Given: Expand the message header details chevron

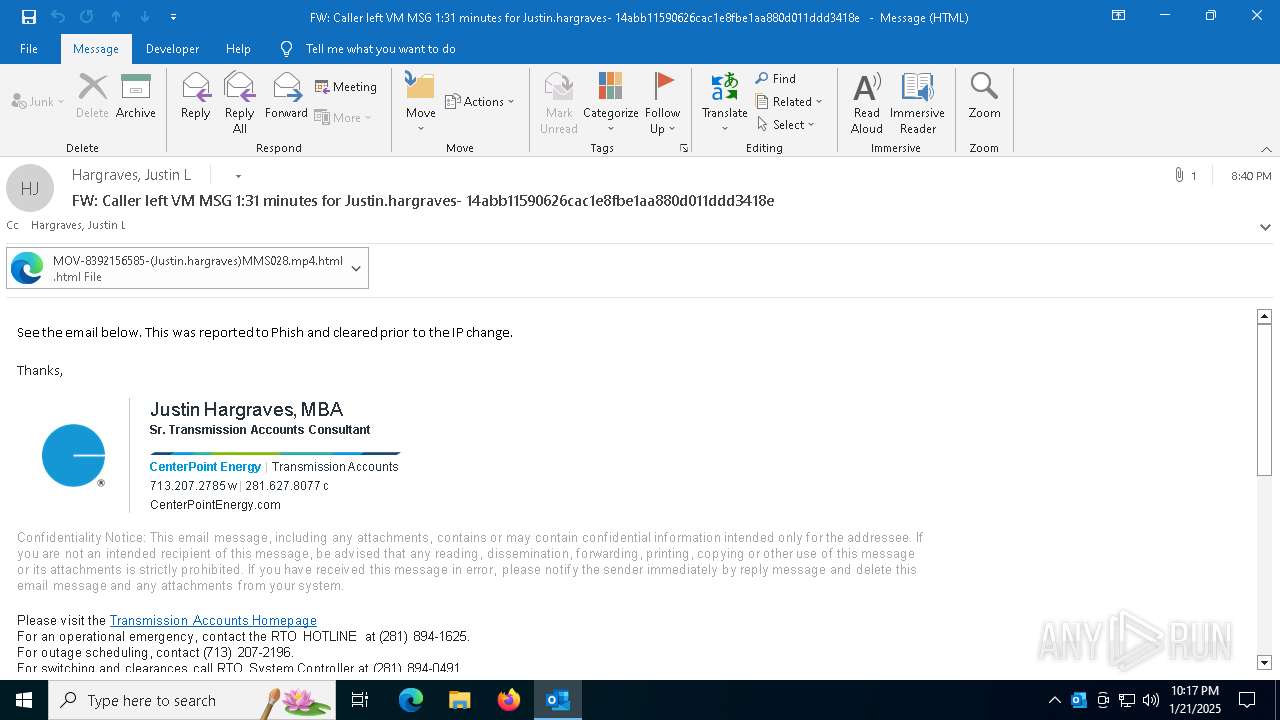Looking at the screenshot, I should coord(1265,227).
